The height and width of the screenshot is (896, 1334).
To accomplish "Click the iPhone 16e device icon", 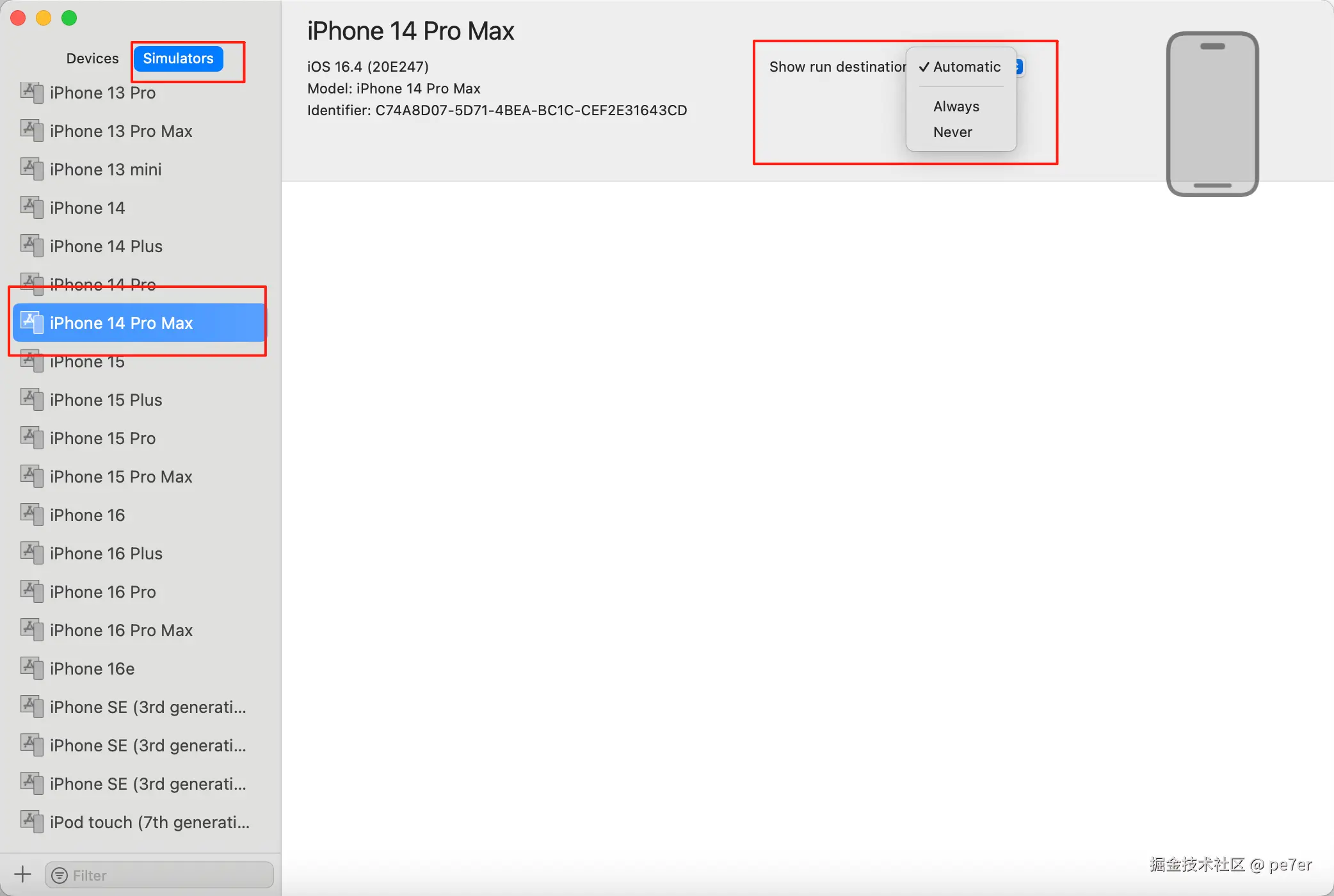I will [x=32, y=668].
